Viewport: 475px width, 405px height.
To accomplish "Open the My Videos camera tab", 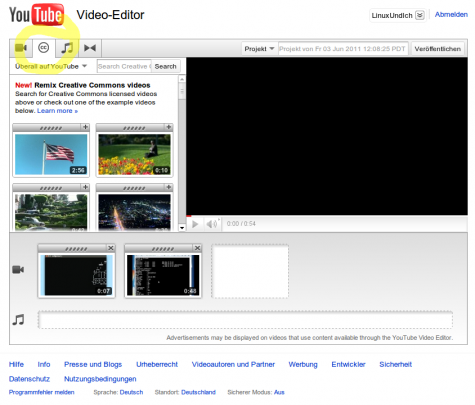I will point(21,48).
